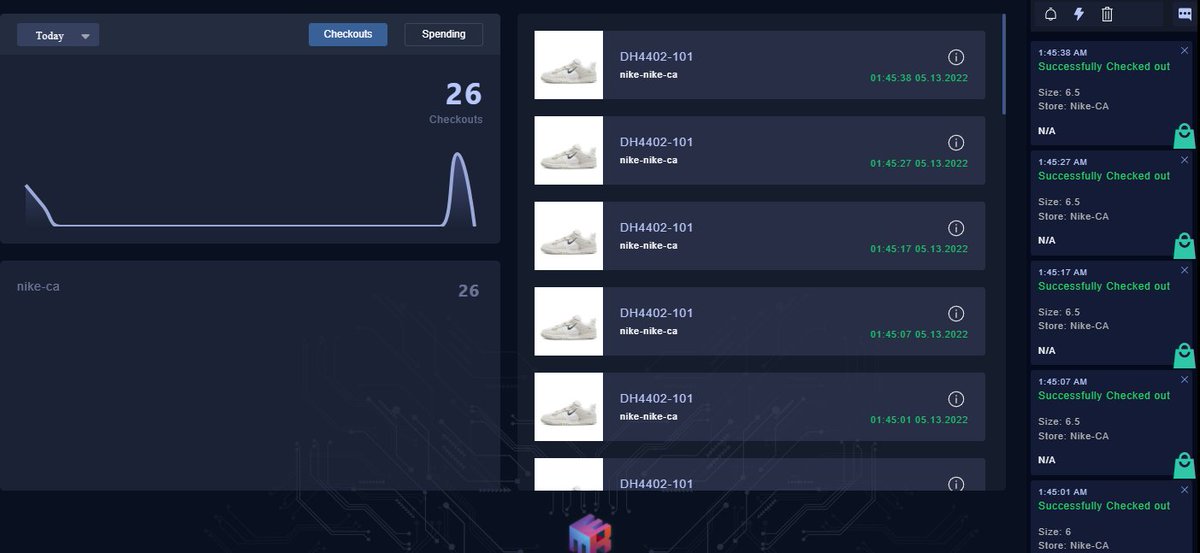Viewport: 1200px width, 553px height.
Task: Open info icon for 01:45:17 checkout
Action: (955, 228)
